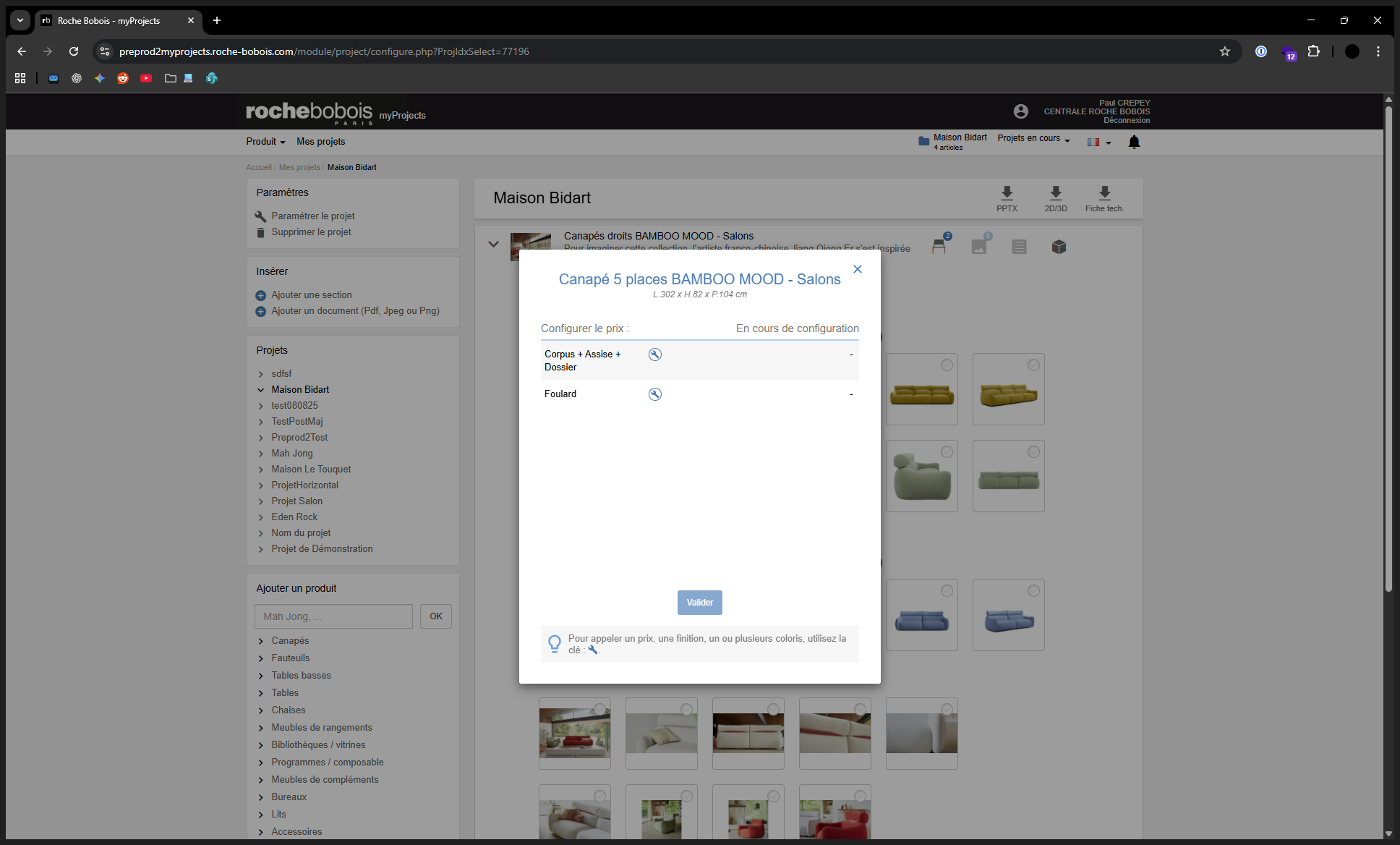Download the project as PPTX
The image size is (1400, 845).
coord(1007,197)
